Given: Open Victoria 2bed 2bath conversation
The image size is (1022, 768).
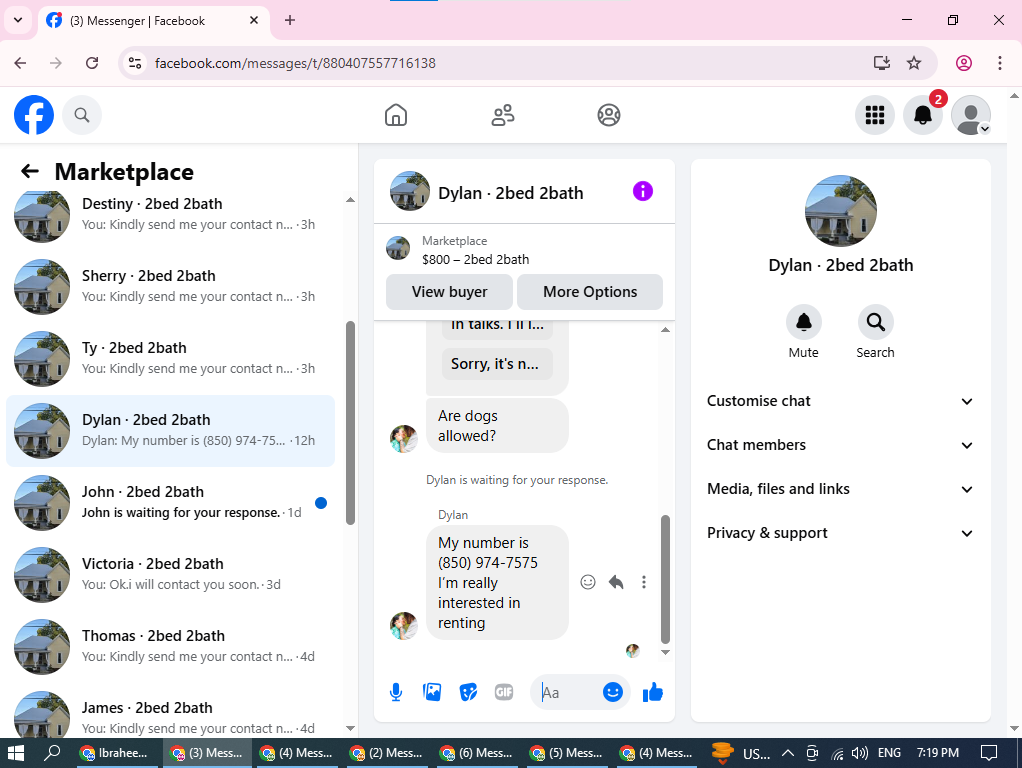Looking at the screenshot, I should (171, 574).
